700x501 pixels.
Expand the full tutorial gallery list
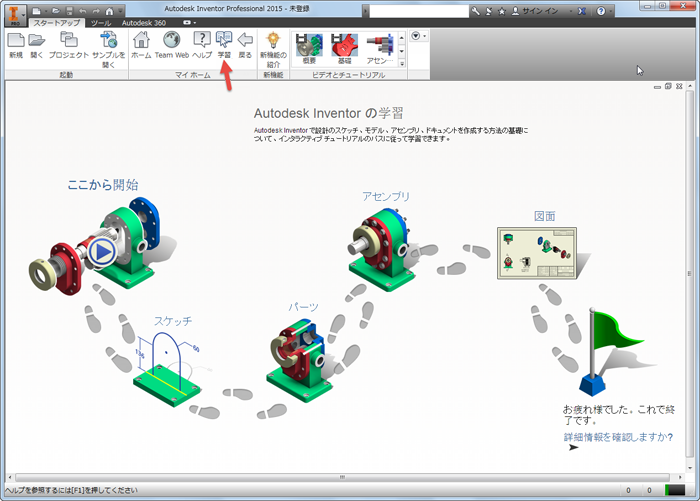(402, 64)
